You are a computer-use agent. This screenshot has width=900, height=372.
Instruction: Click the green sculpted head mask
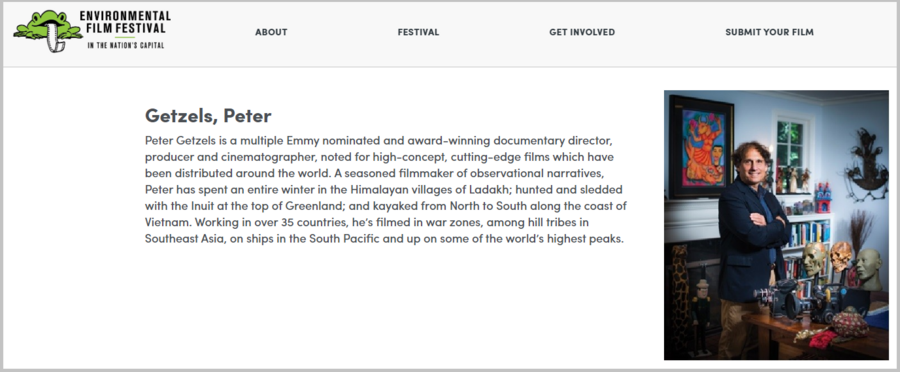868,269
